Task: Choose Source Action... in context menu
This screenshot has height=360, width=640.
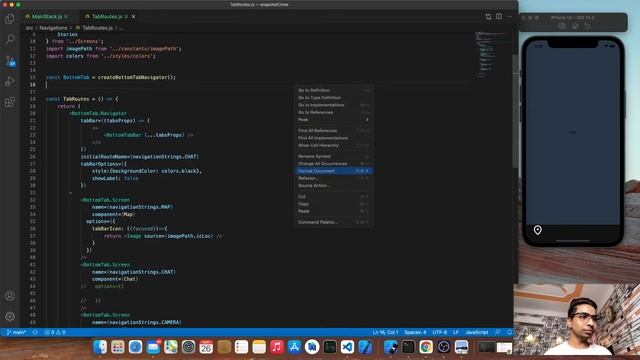Action: tap(333, 186)
